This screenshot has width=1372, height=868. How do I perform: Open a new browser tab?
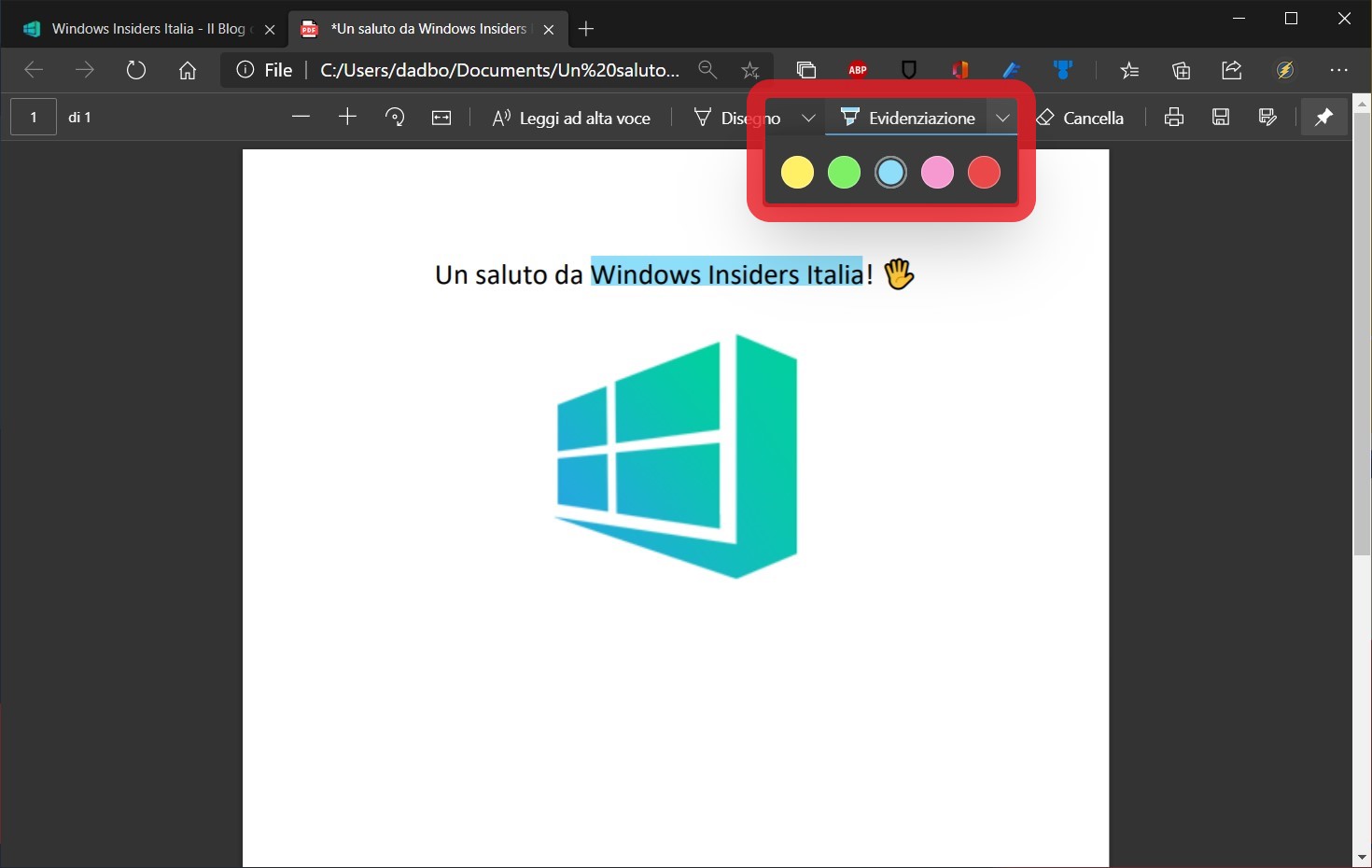[x=586, y=29]
